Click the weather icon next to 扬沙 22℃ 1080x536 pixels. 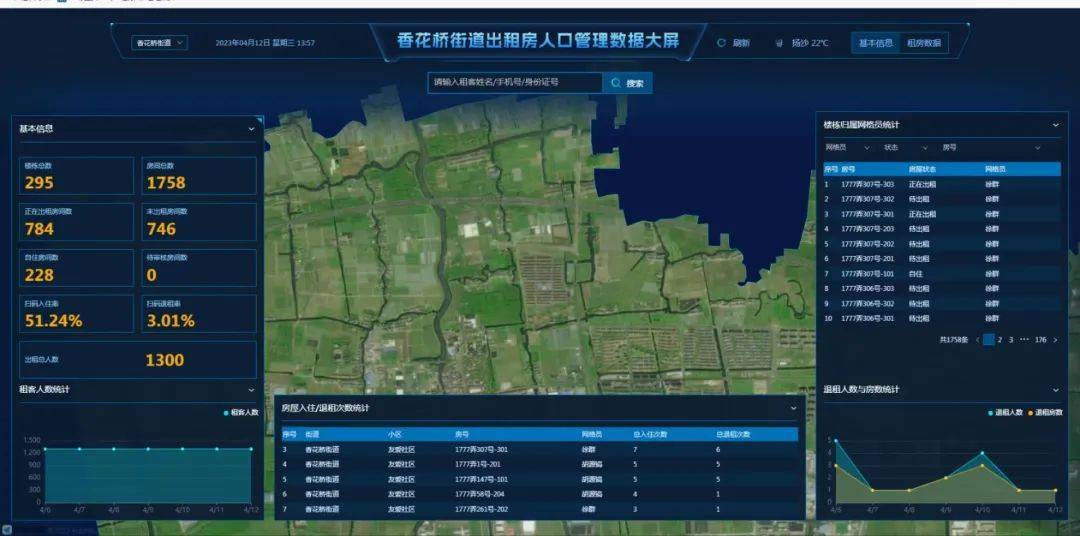[779, 43]
